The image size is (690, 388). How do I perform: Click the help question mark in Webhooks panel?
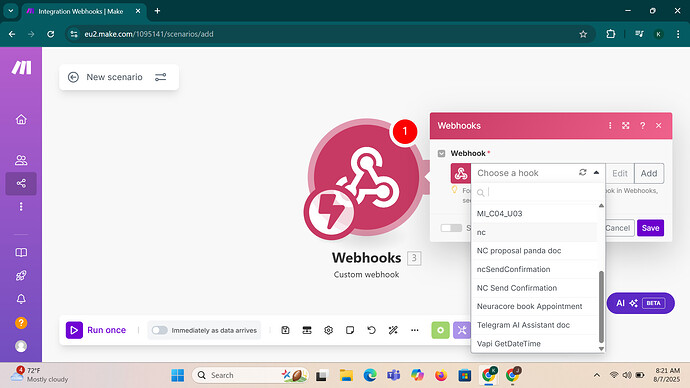642,126
